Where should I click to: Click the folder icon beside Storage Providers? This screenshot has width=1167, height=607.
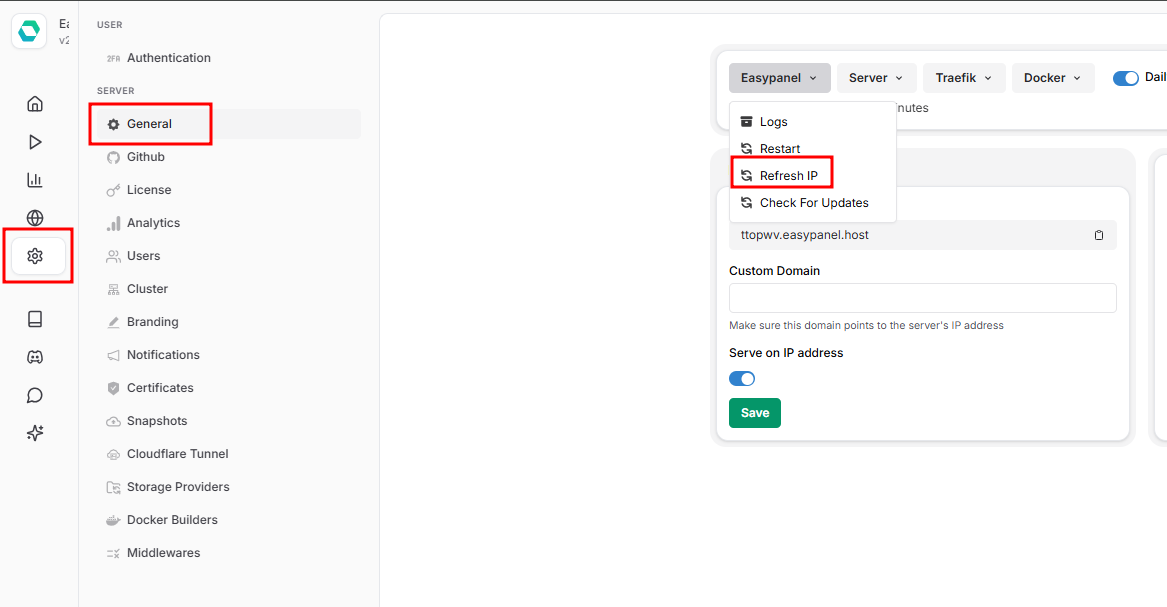coord(113,487)
